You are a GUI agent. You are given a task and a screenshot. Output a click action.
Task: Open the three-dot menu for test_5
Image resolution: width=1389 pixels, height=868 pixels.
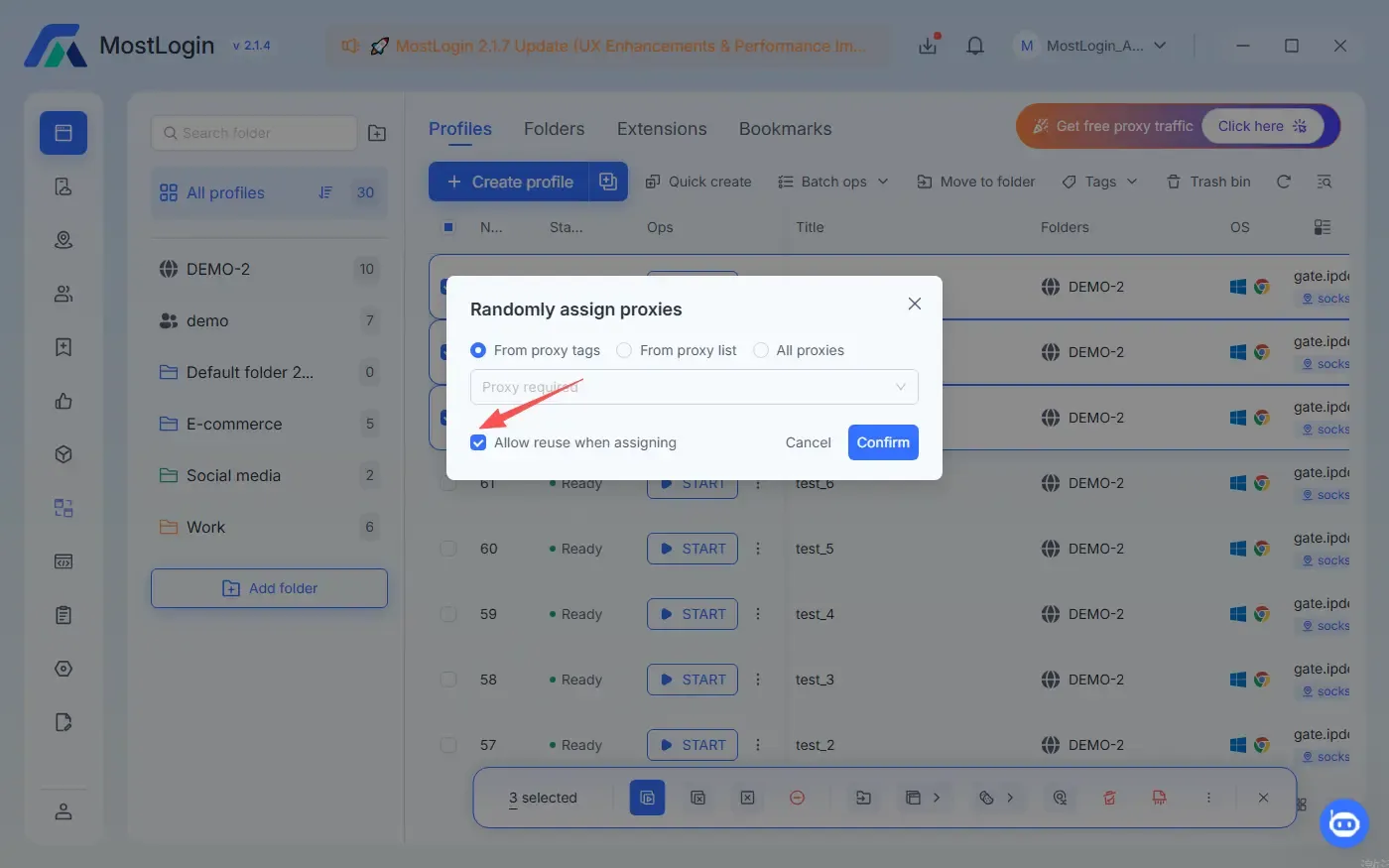tap(758, 549)
